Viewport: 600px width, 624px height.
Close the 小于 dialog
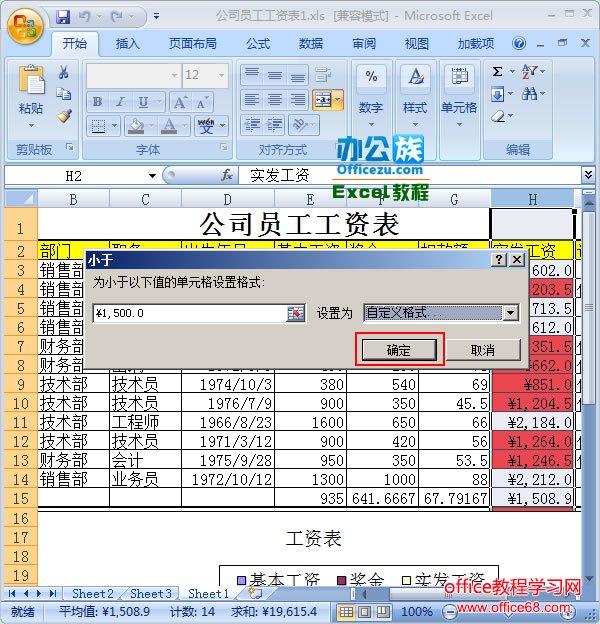point(517,260)
